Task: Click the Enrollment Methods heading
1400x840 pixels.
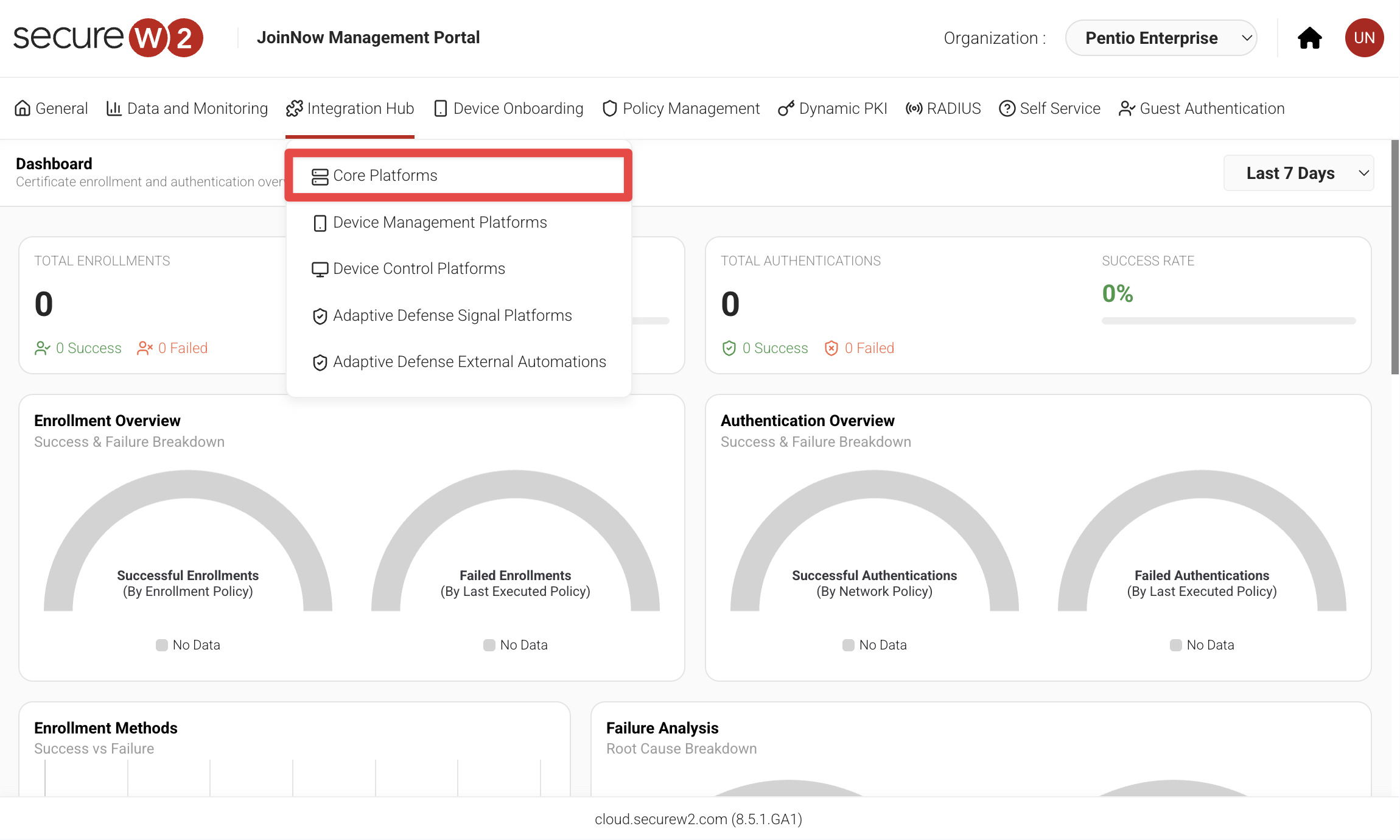Action: 106,728
